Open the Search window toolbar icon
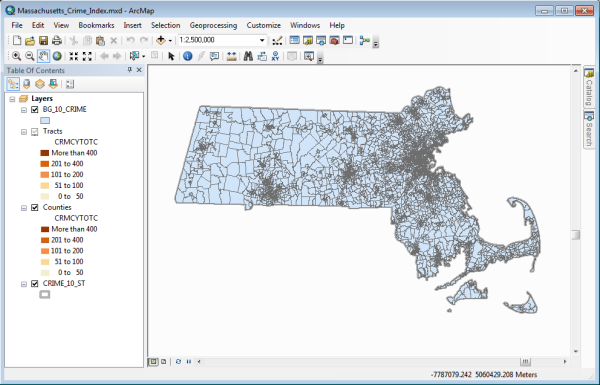600x385 pixels. coord(321,40)
